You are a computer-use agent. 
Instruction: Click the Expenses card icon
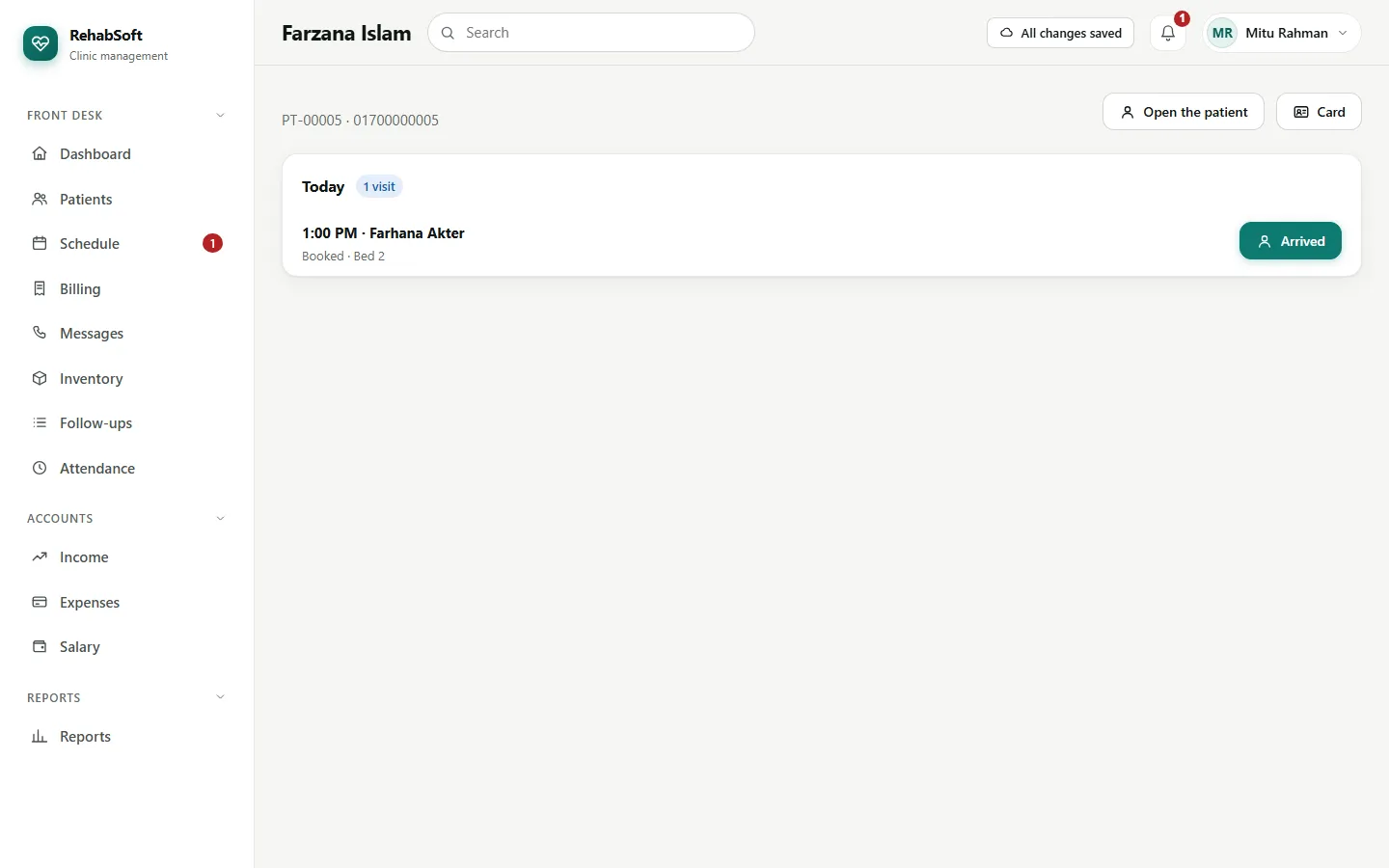40,603
